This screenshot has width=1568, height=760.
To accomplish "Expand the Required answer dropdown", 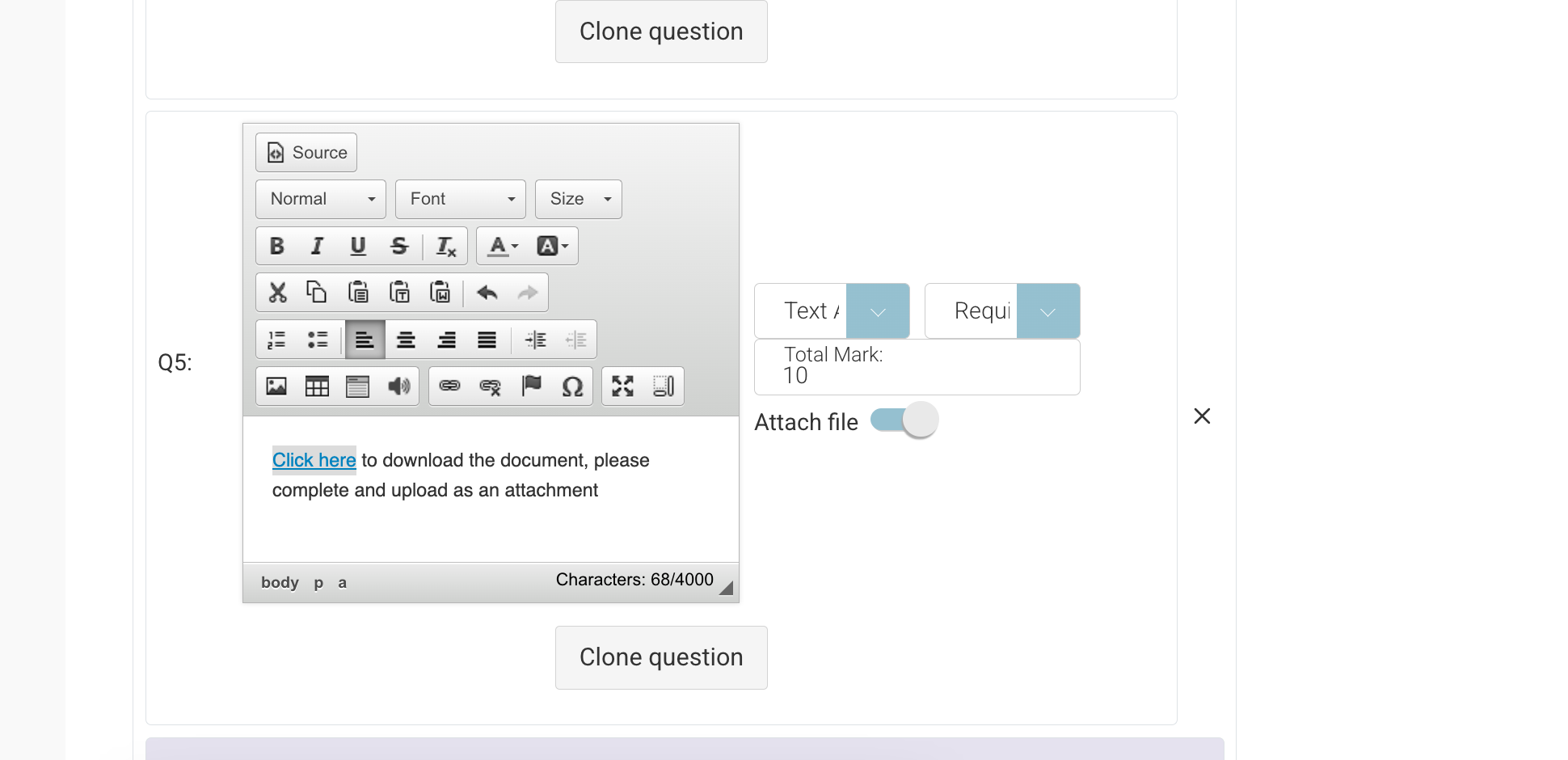I will (x=1048, y=310).
